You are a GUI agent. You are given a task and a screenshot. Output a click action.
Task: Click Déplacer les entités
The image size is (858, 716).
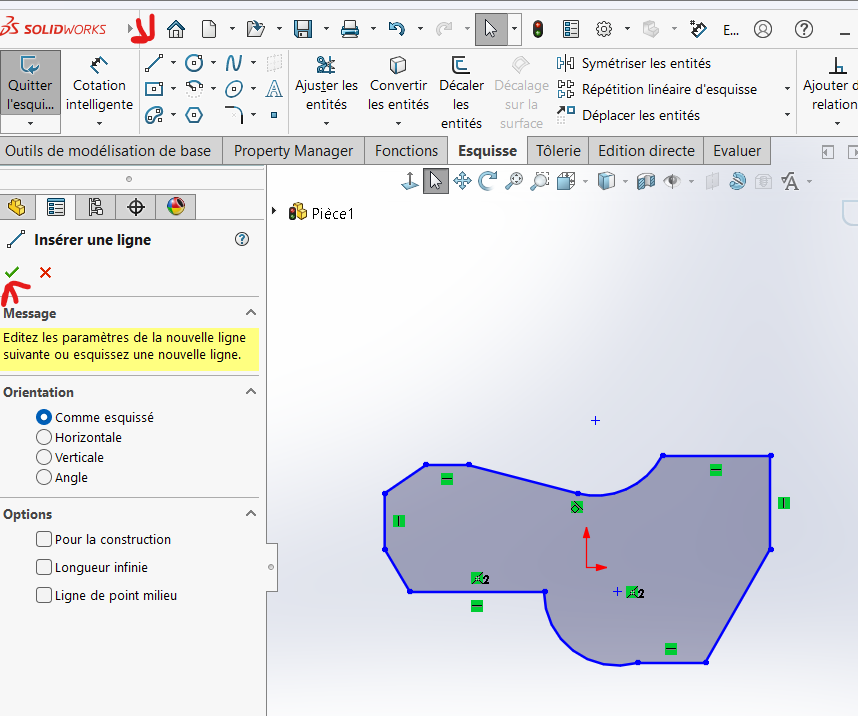[x=628, y=115]
